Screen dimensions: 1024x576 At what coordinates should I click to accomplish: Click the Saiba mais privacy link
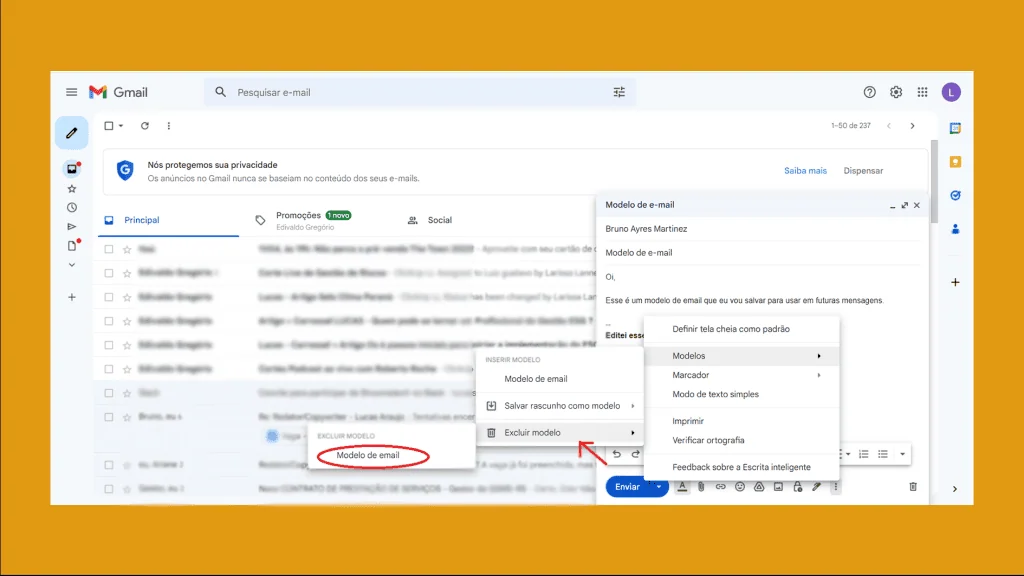tap(806, 170)
